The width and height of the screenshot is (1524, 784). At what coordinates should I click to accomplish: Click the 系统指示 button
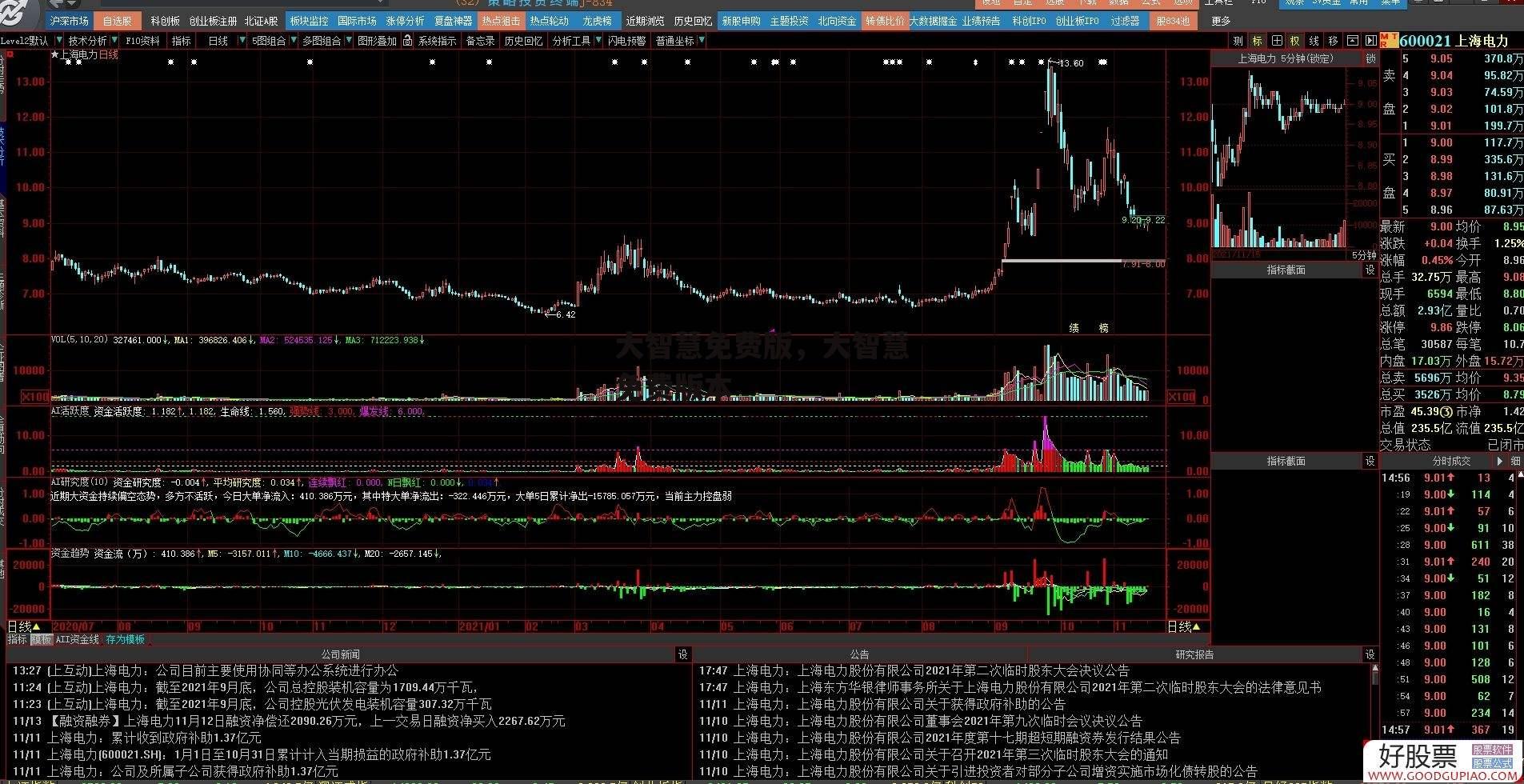point(437,41)
